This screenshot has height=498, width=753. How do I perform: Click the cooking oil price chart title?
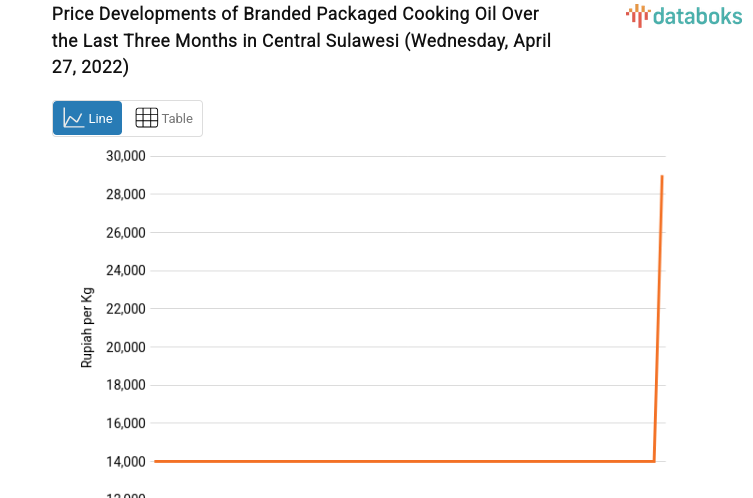(301, 40)
